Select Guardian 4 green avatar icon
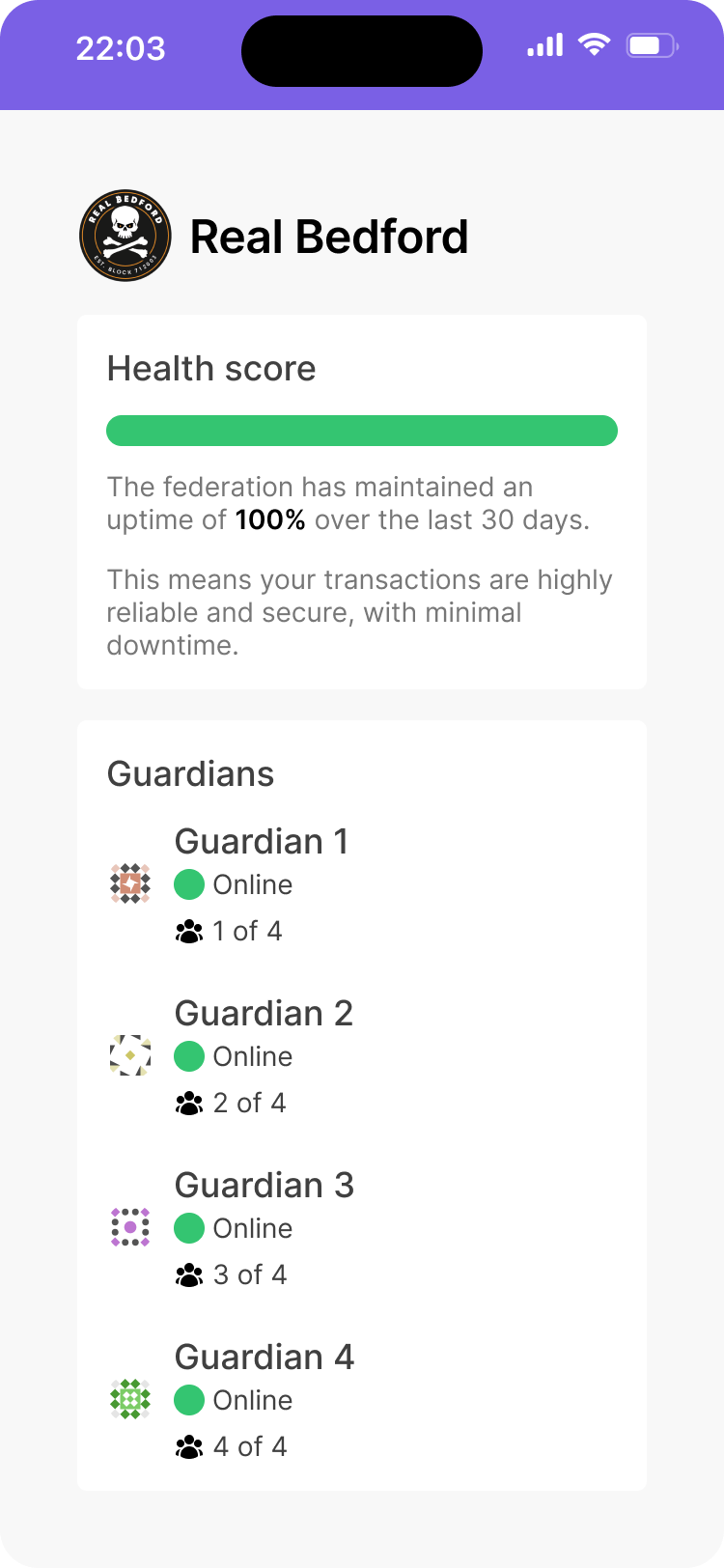This screenshot has height=1568, width=724. [130, 1399]
